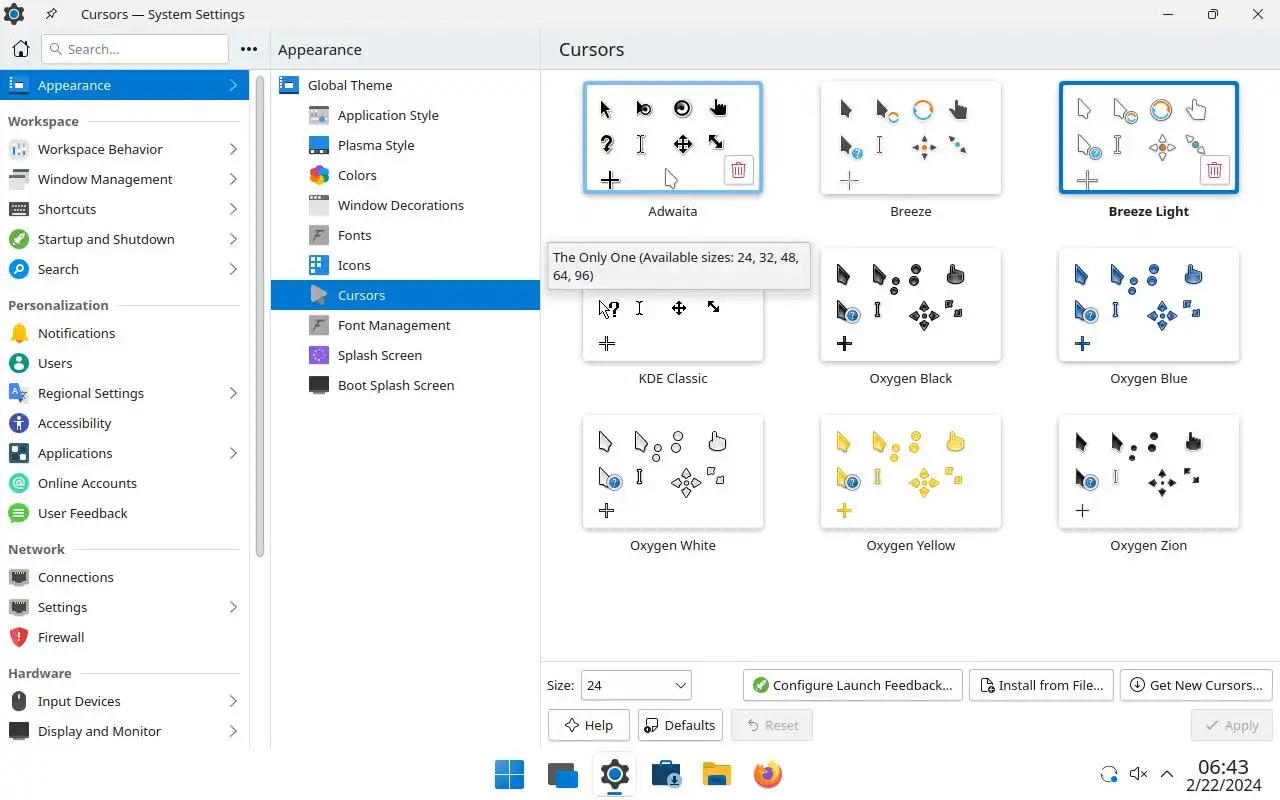The width and height of the screenshot is (1280, 800).
Task: Select the Breeze cursor theme
Action: point(911,137)
